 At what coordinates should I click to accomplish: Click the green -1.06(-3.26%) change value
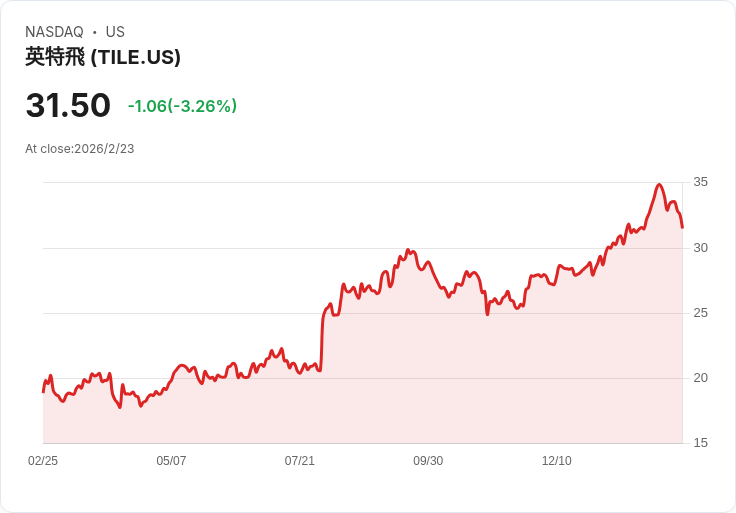[182, 106]
